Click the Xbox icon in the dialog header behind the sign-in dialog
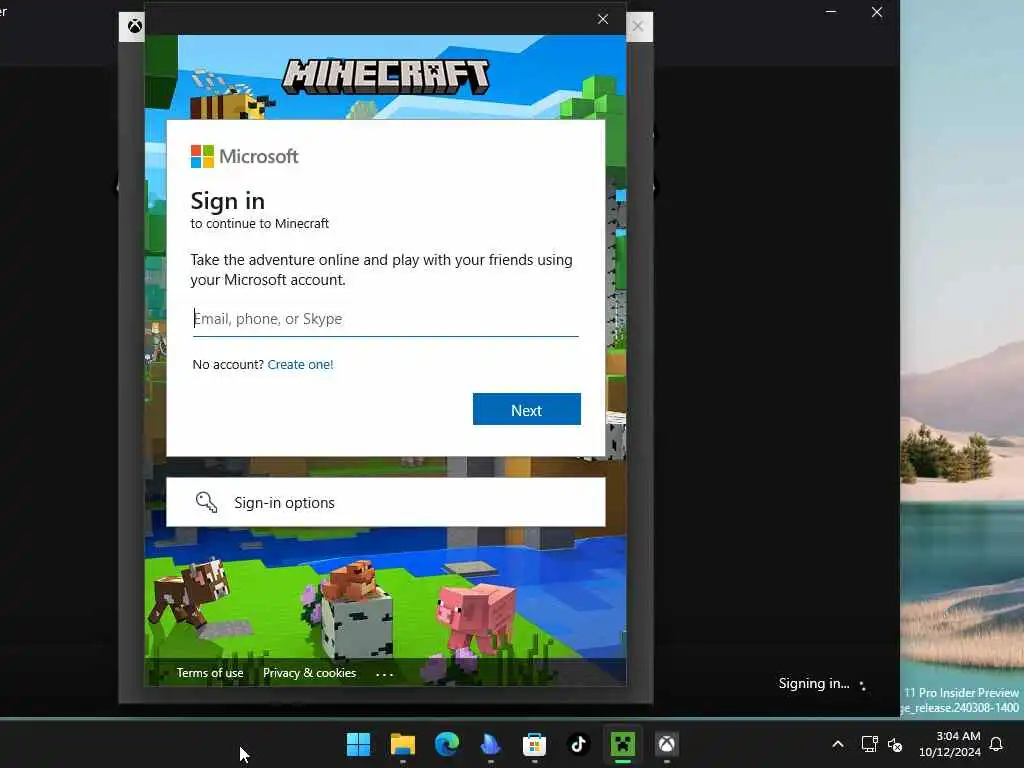 135,26
